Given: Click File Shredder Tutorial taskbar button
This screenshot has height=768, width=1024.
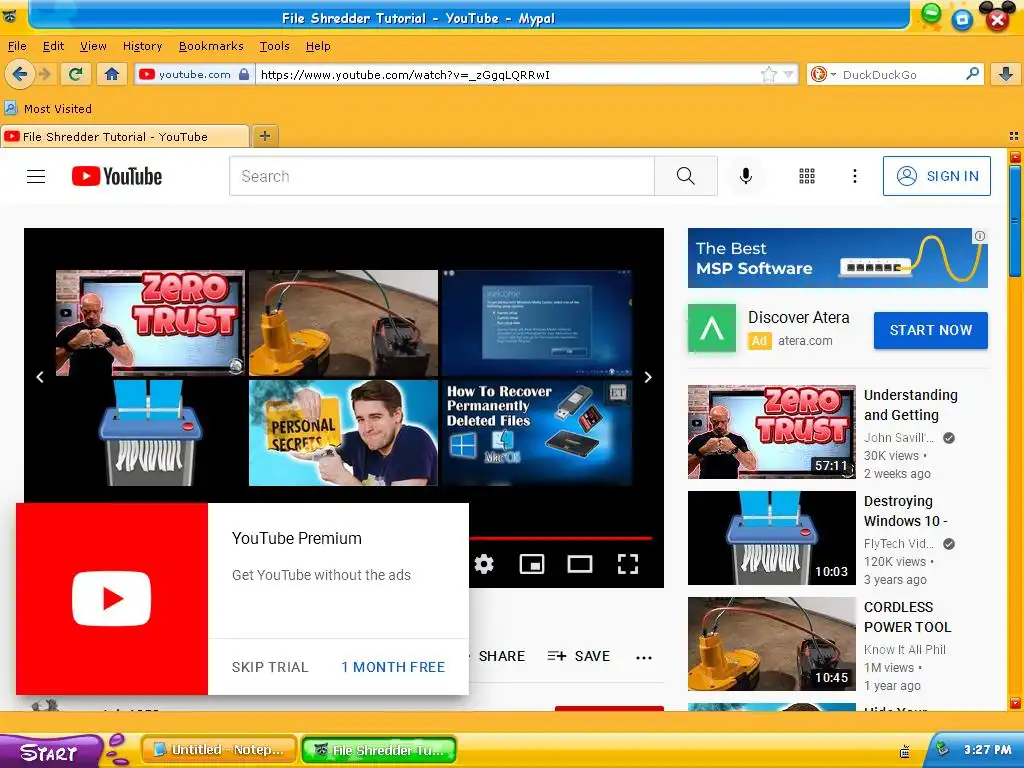Looking at the screenshot, I should 379,750.
